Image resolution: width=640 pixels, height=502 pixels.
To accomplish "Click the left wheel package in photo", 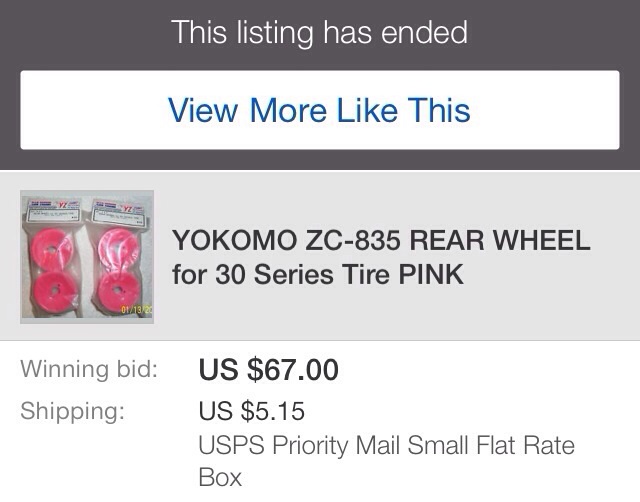I will 53,257.
